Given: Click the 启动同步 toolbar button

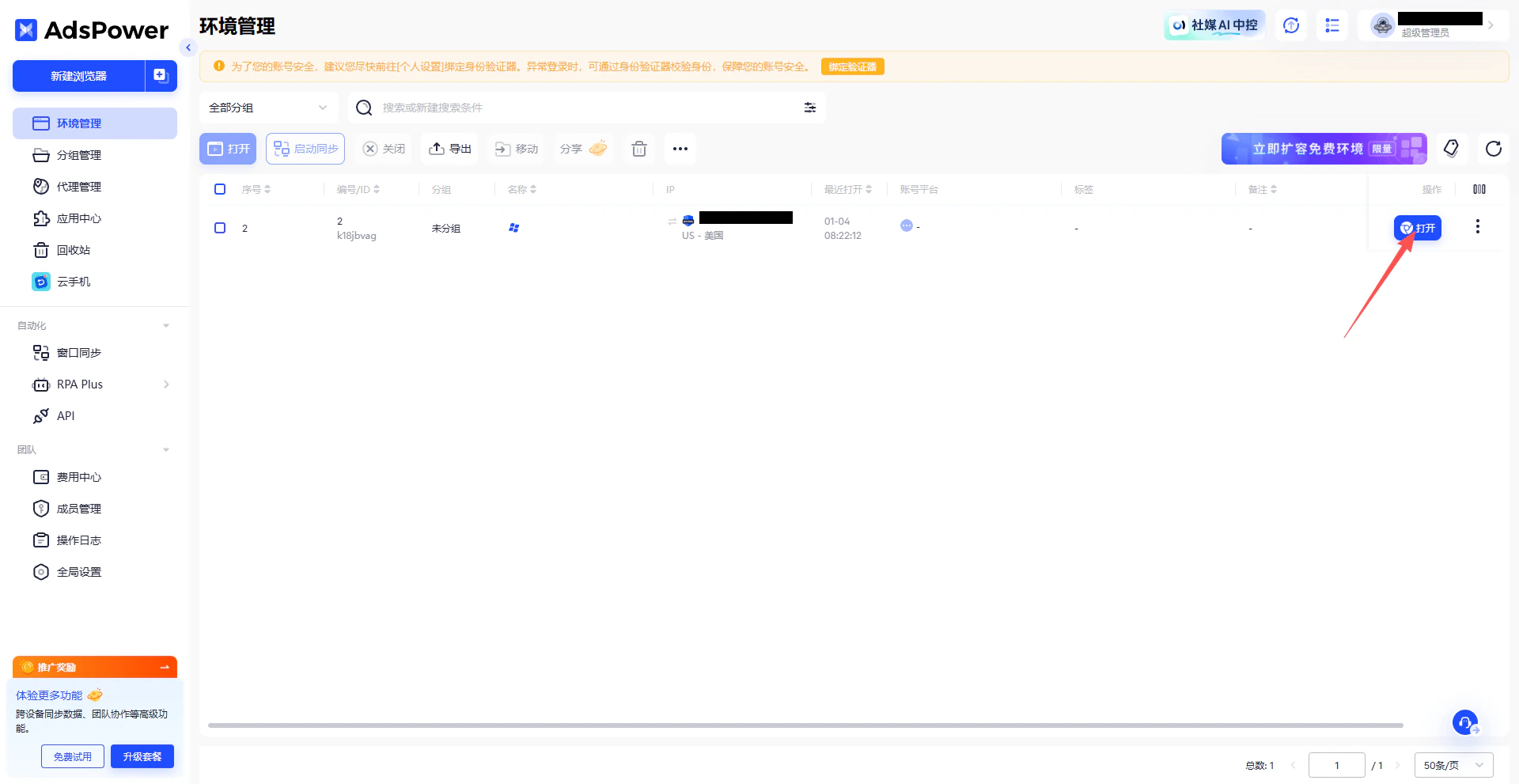Looking at the screenshot, I should (305, 149).
